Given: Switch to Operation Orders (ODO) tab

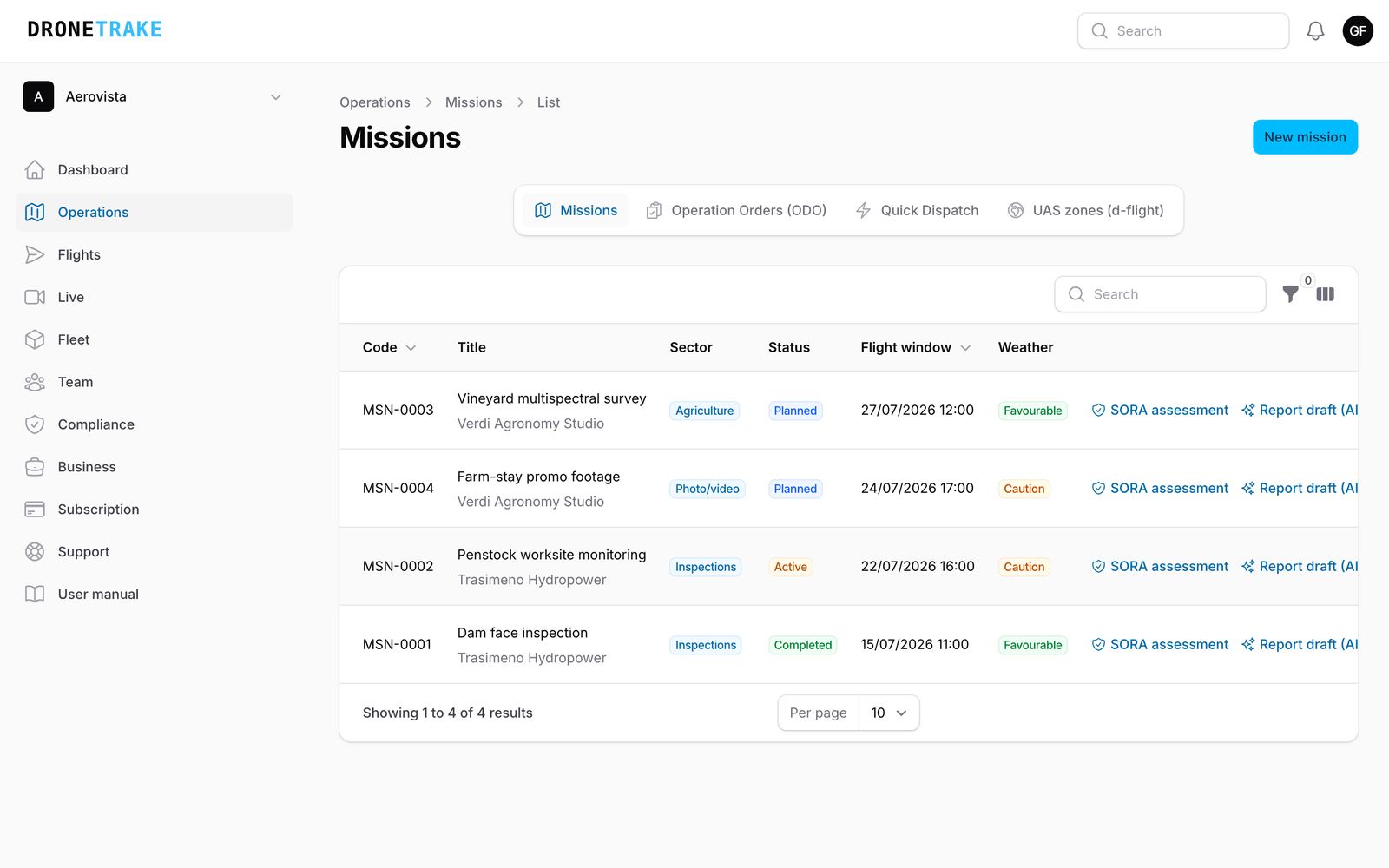Looking at the screenshot, I should (736, 210).
